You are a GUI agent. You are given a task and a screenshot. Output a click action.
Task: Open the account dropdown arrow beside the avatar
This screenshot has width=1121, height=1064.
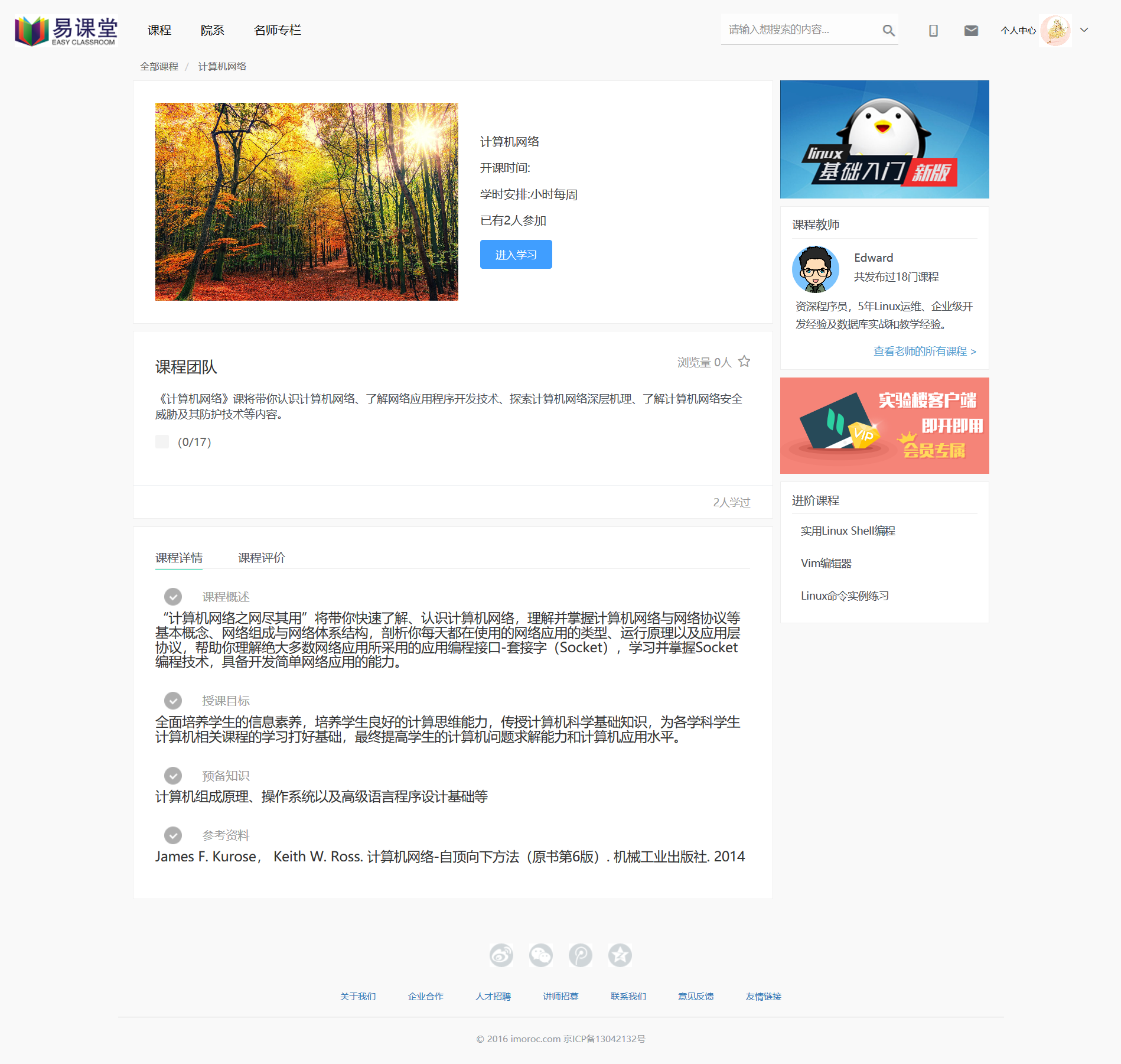coord(1083,30)
